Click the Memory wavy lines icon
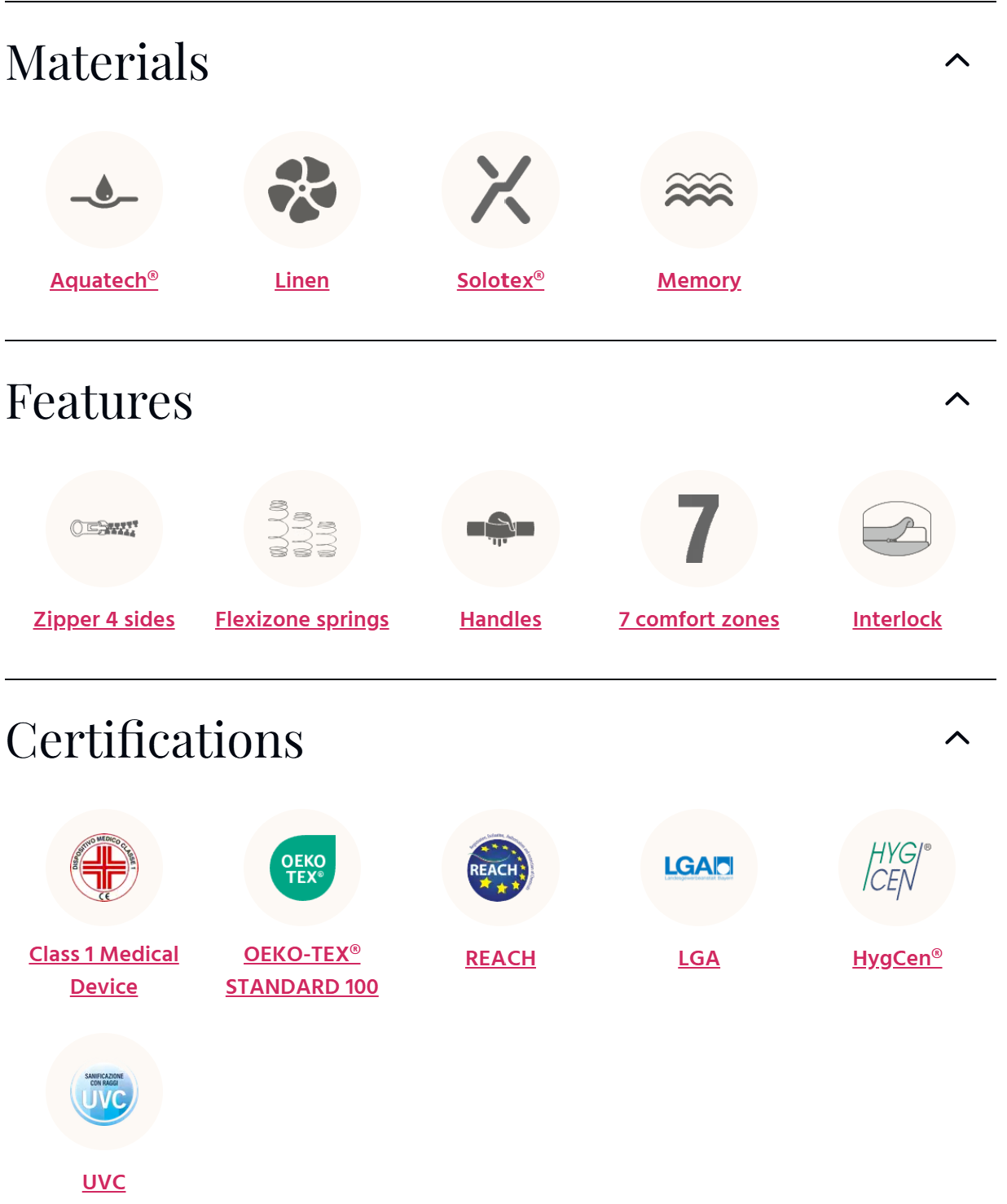 tap(699, 190)
